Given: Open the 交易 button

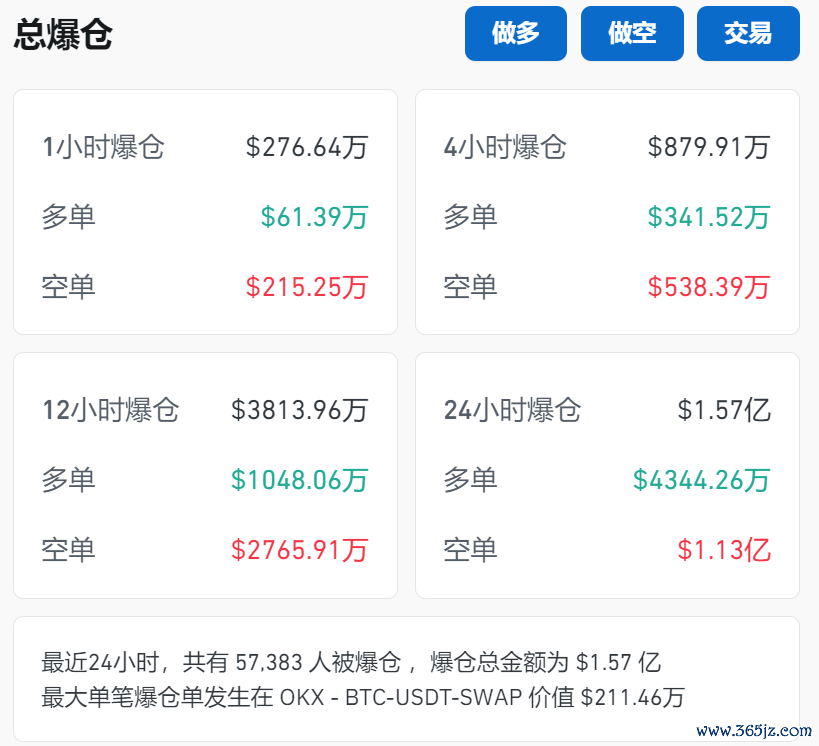Looking at the screenshot, I should [748, 33].
